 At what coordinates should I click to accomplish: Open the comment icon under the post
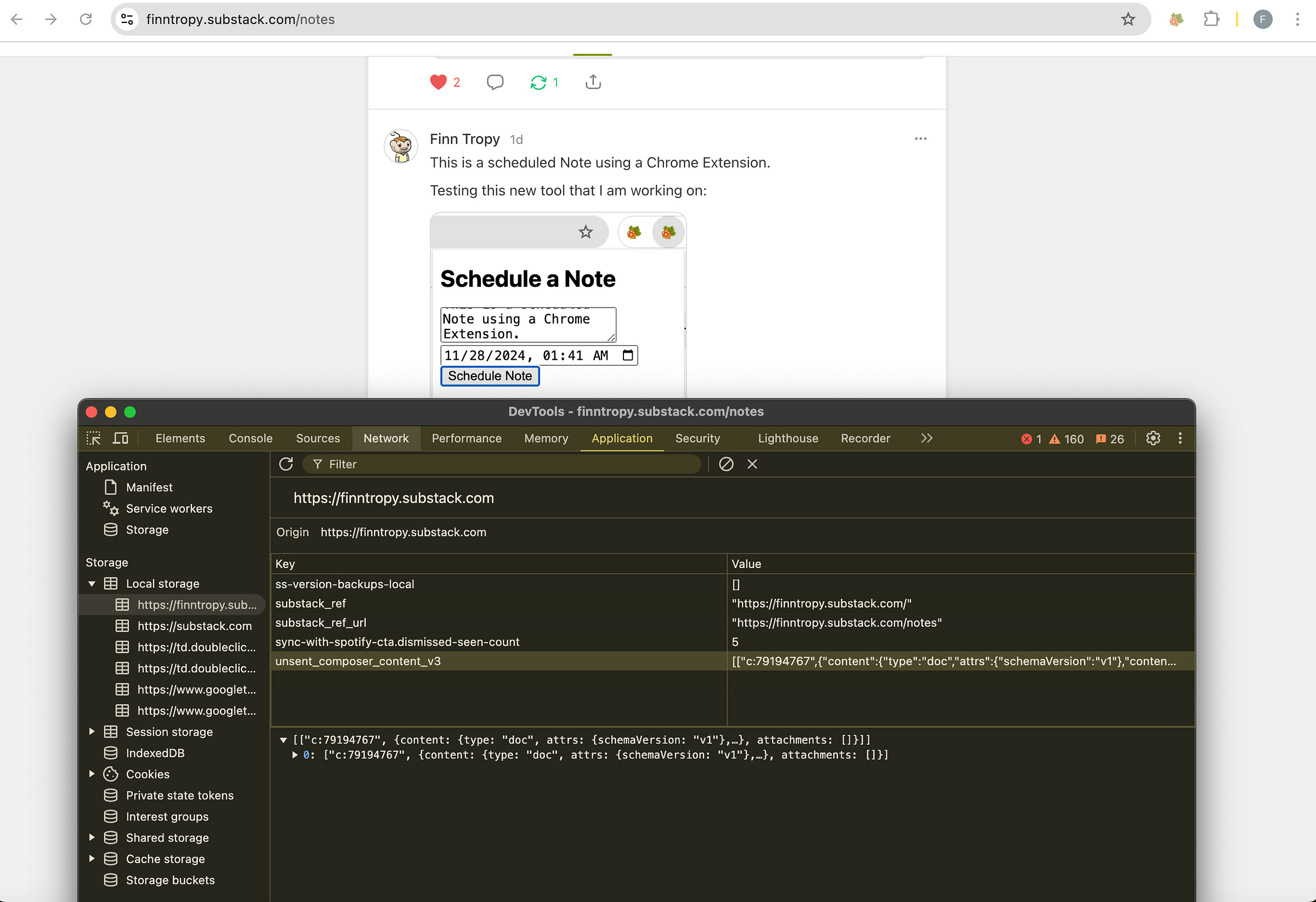(x=495, y=82)
